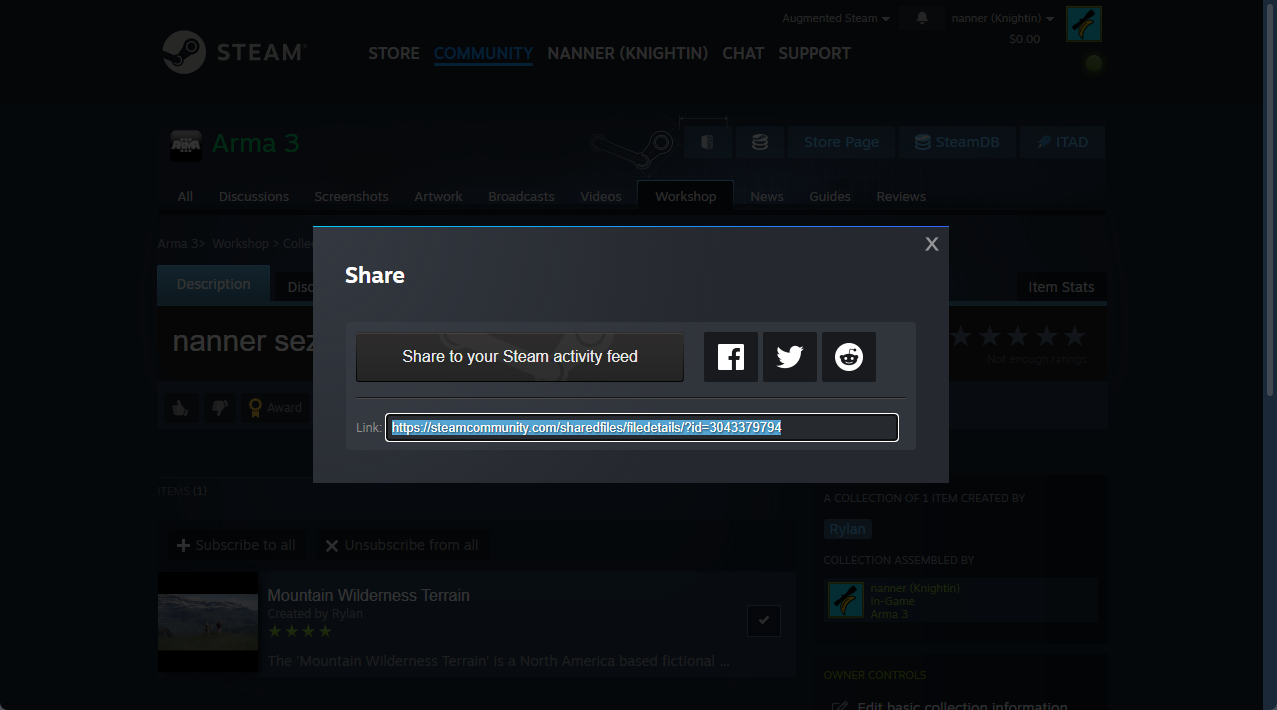The width and height of the screenshot is (1277, 710).
Task: Select the share link URL field
Action: coord(642,428)
